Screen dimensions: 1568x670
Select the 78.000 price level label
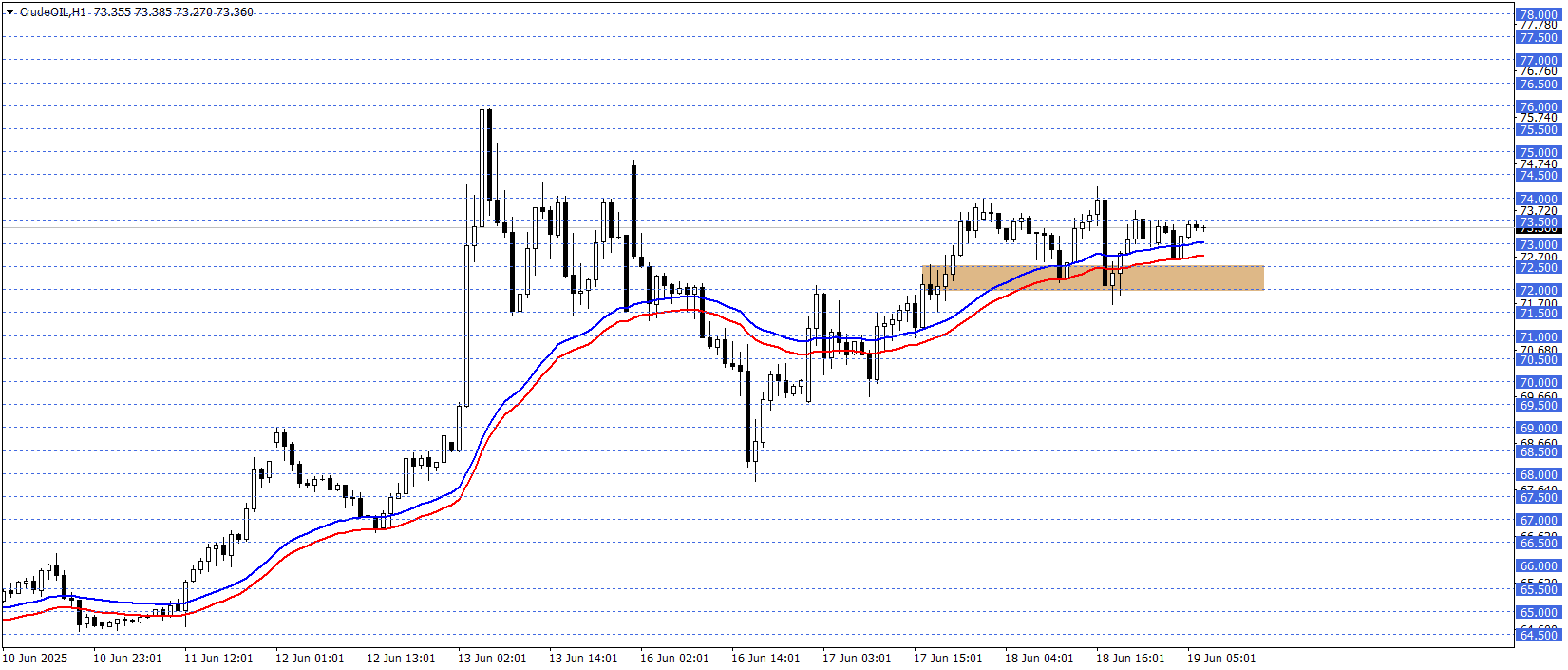[x=1539, y=15]
